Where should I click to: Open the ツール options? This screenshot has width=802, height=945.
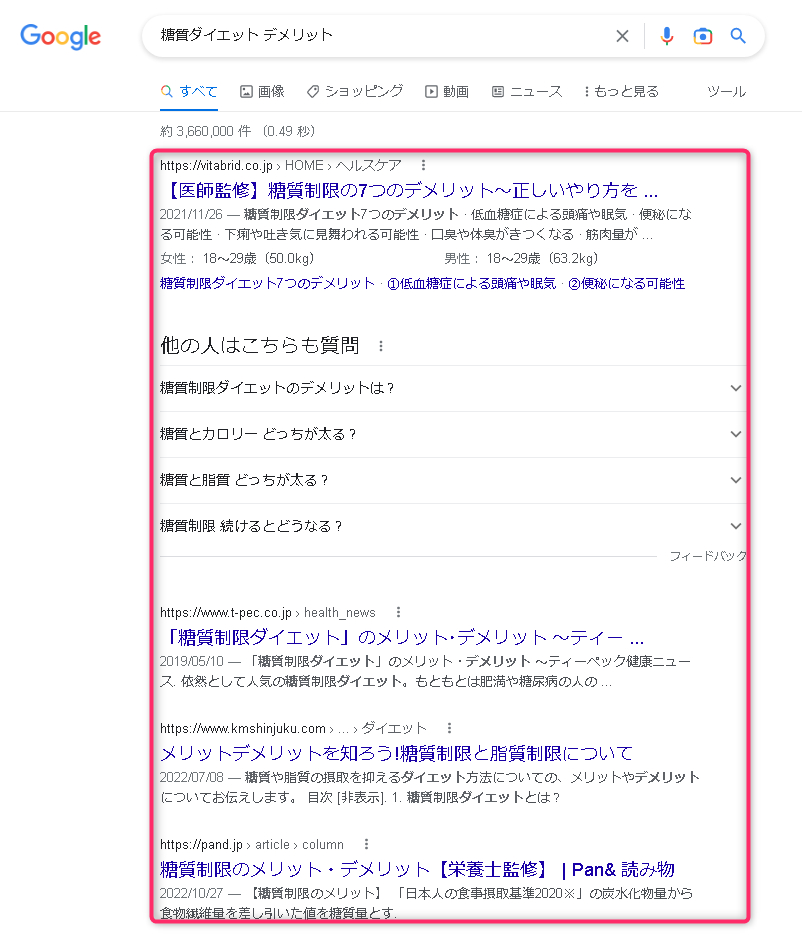pyautogui.click(x=727, y=92)
